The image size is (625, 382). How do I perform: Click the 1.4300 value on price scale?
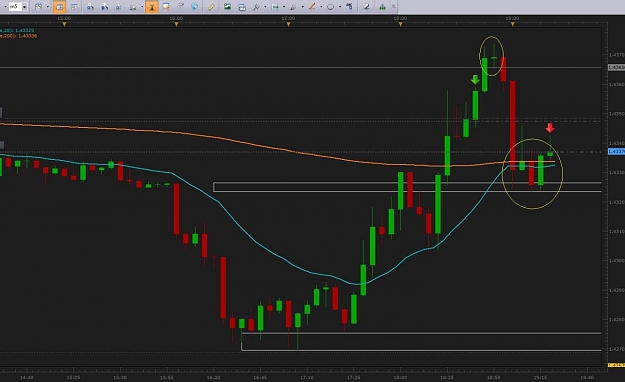[x=617, y=261]
